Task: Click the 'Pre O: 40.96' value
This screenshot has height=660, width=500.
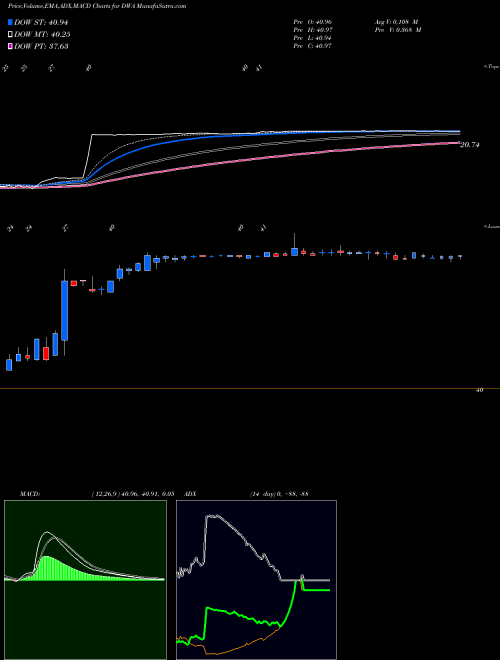Action: point(313,21)
